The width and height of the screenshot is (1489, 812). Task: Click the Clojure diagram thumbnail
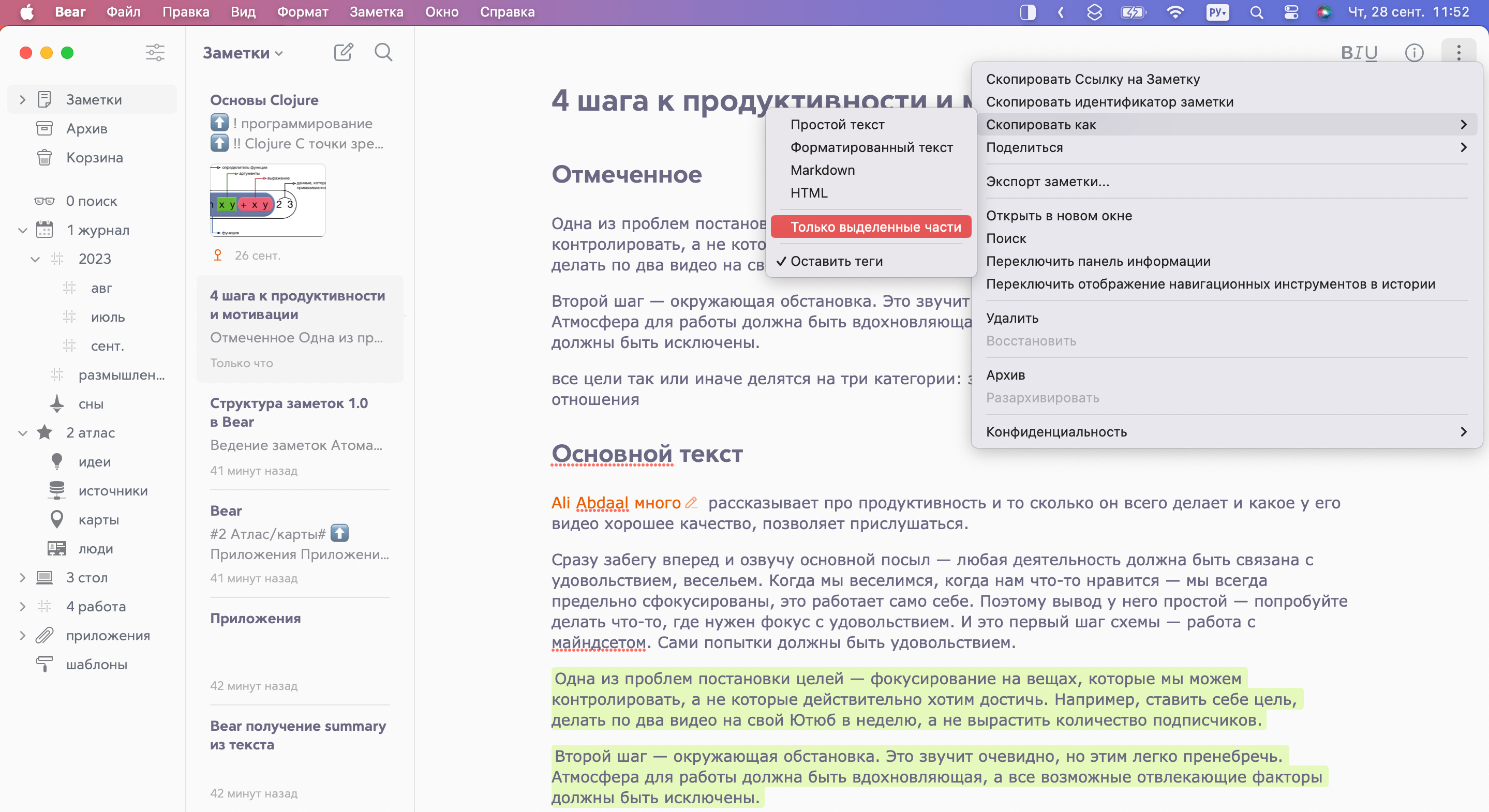(267, 200)
